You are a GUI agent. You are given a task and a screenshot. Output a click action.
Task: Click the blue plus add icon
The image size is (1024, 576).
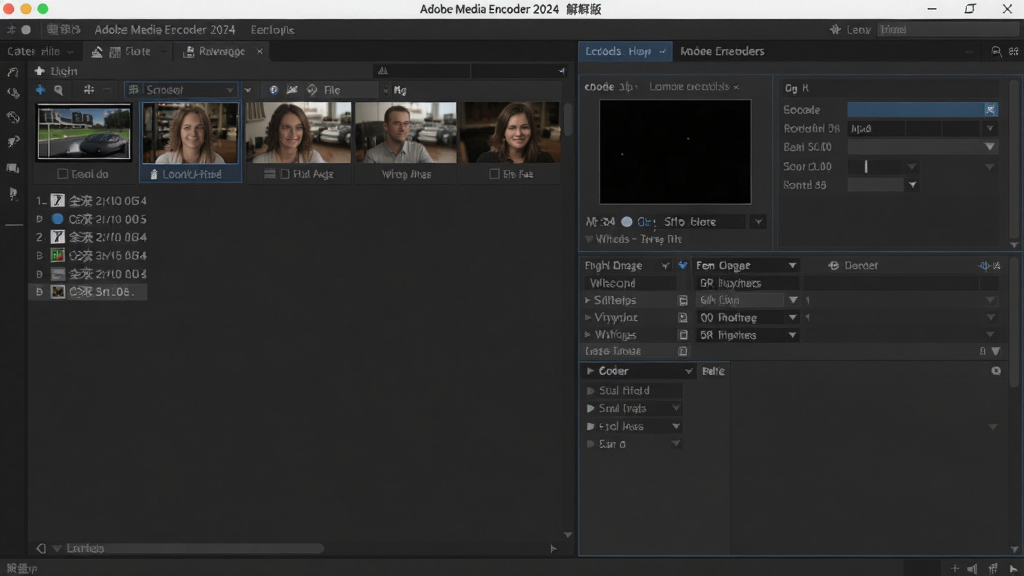[x=40, y=89]
